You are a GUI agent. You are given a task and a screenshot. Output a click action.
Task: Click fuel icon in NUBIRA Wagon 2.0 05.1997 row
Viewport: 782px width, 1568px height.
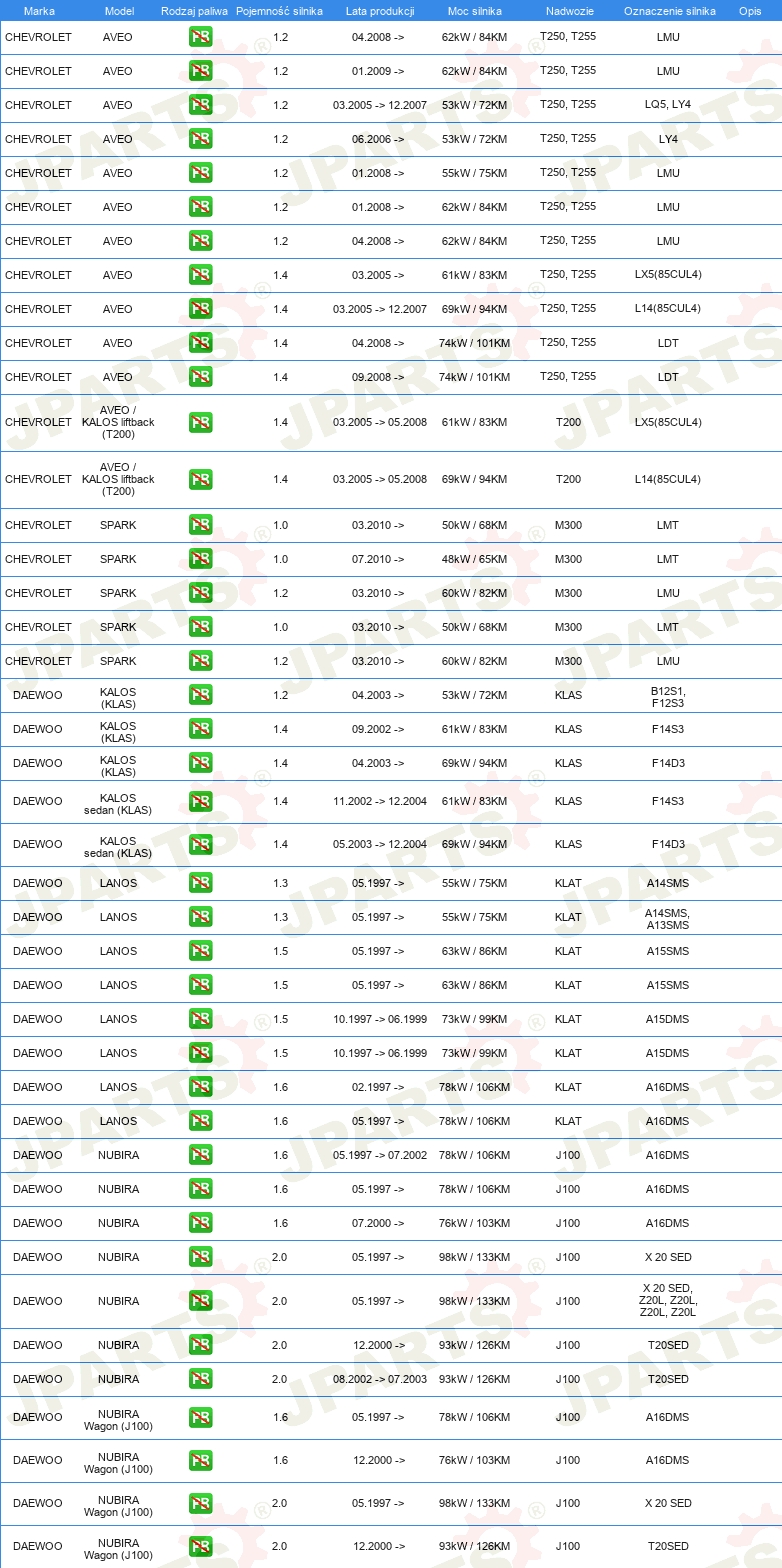point(200,1503)
